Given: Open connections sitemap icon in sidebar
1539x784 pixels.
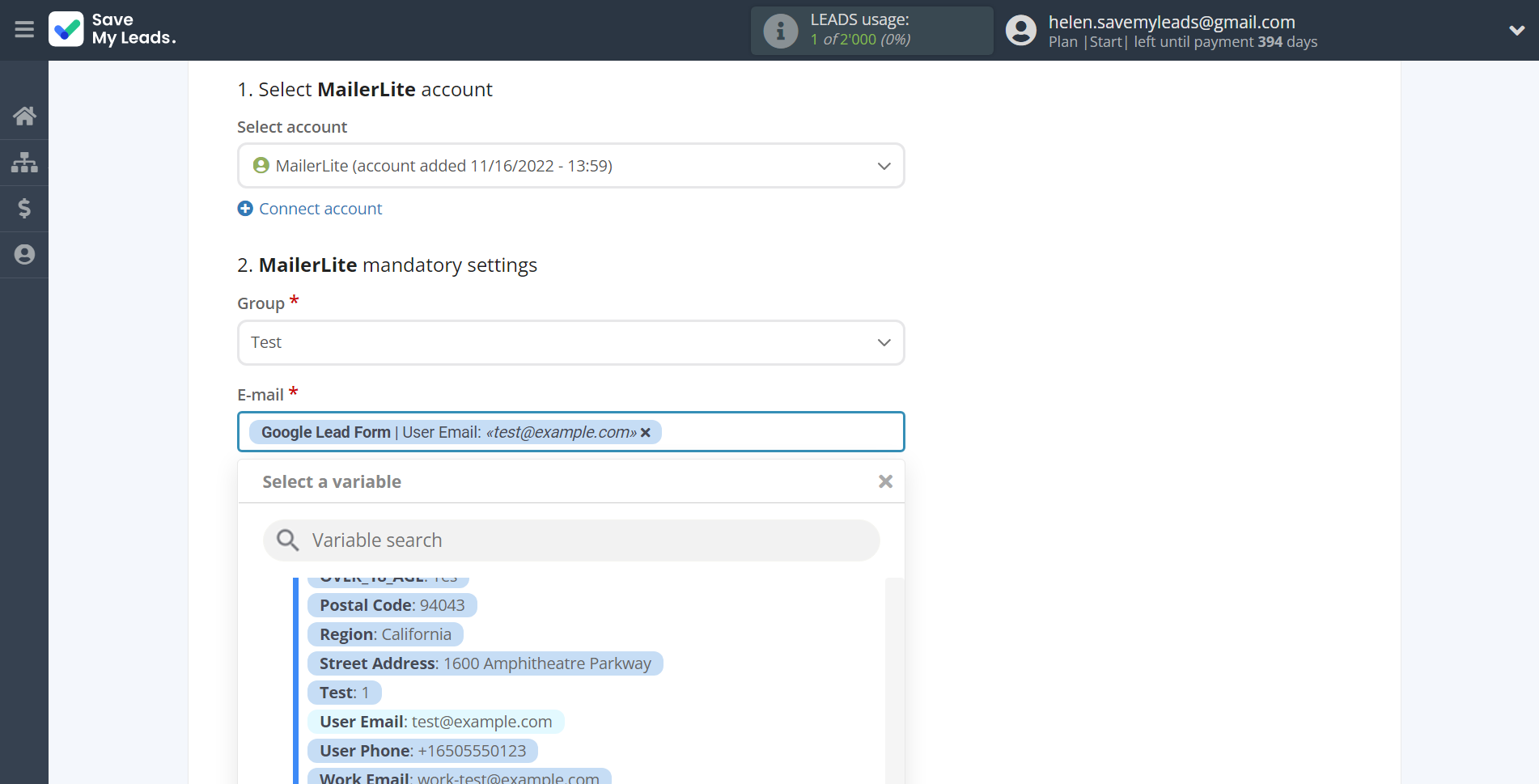Looking at the screenshot, I should pos(24,163).
